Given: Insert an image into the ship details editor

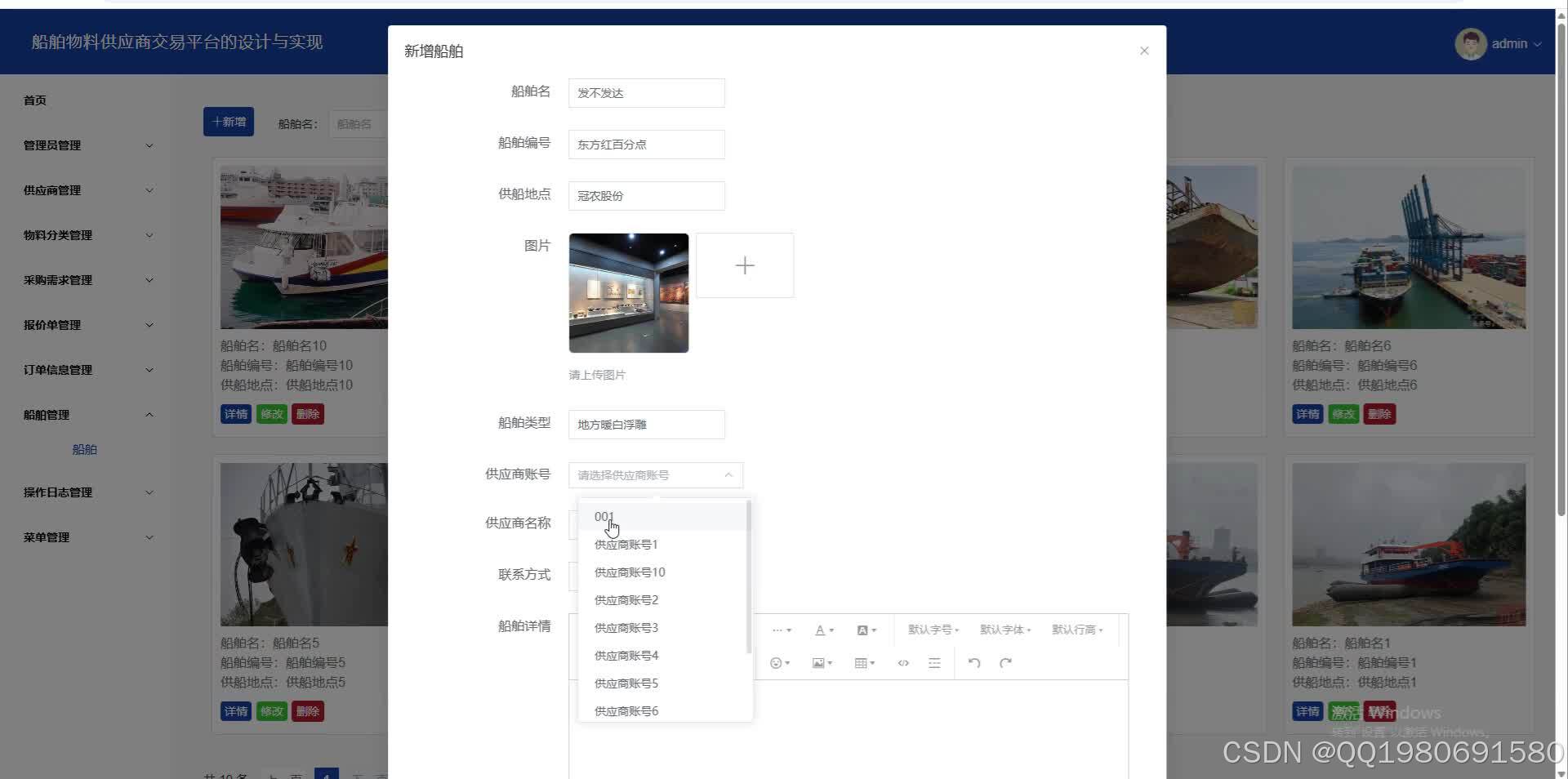Looking at the screenshot, I should (x=819, y=662).
